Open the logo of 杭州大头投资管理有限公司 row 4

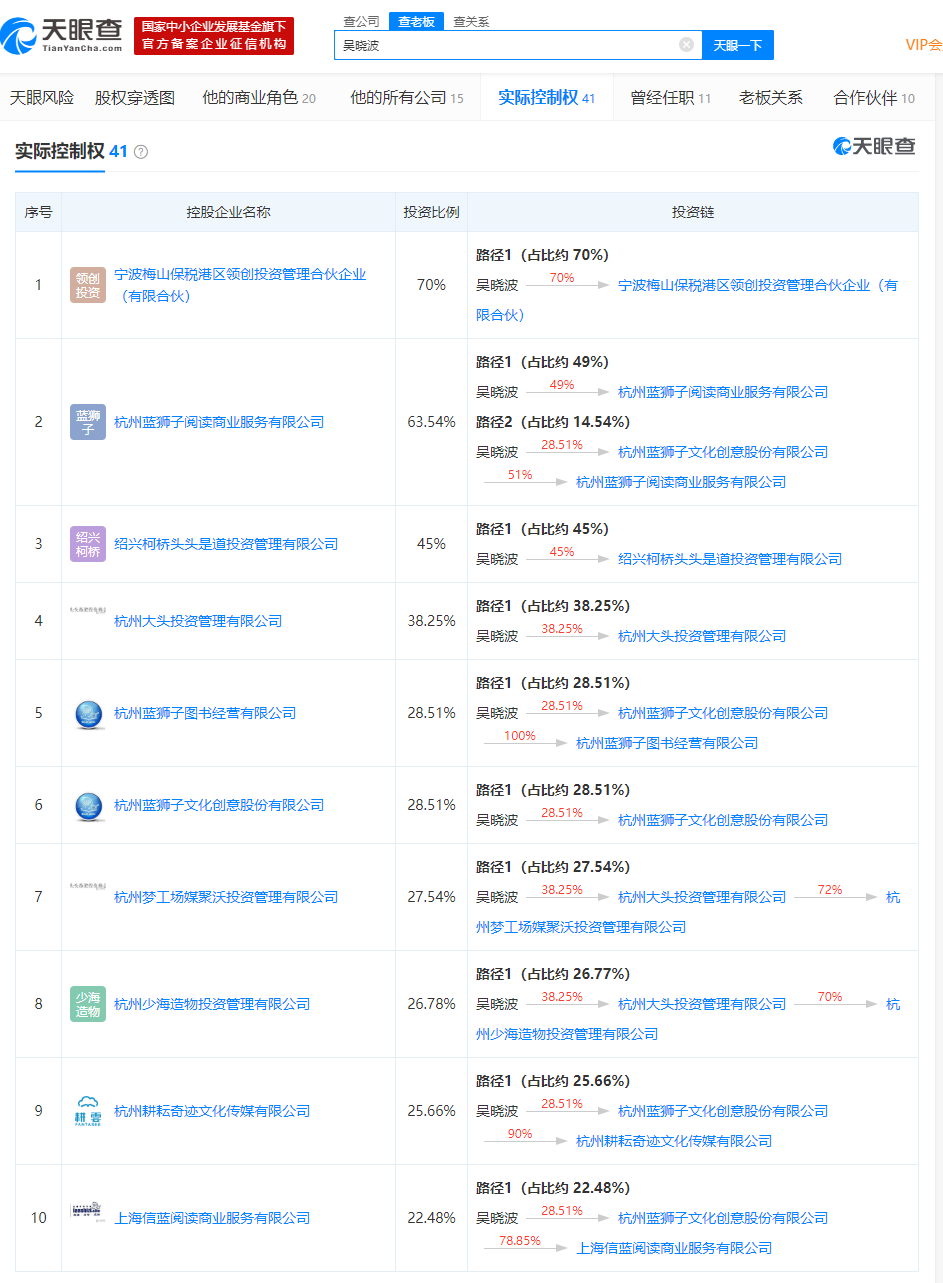tap(88, 610)
